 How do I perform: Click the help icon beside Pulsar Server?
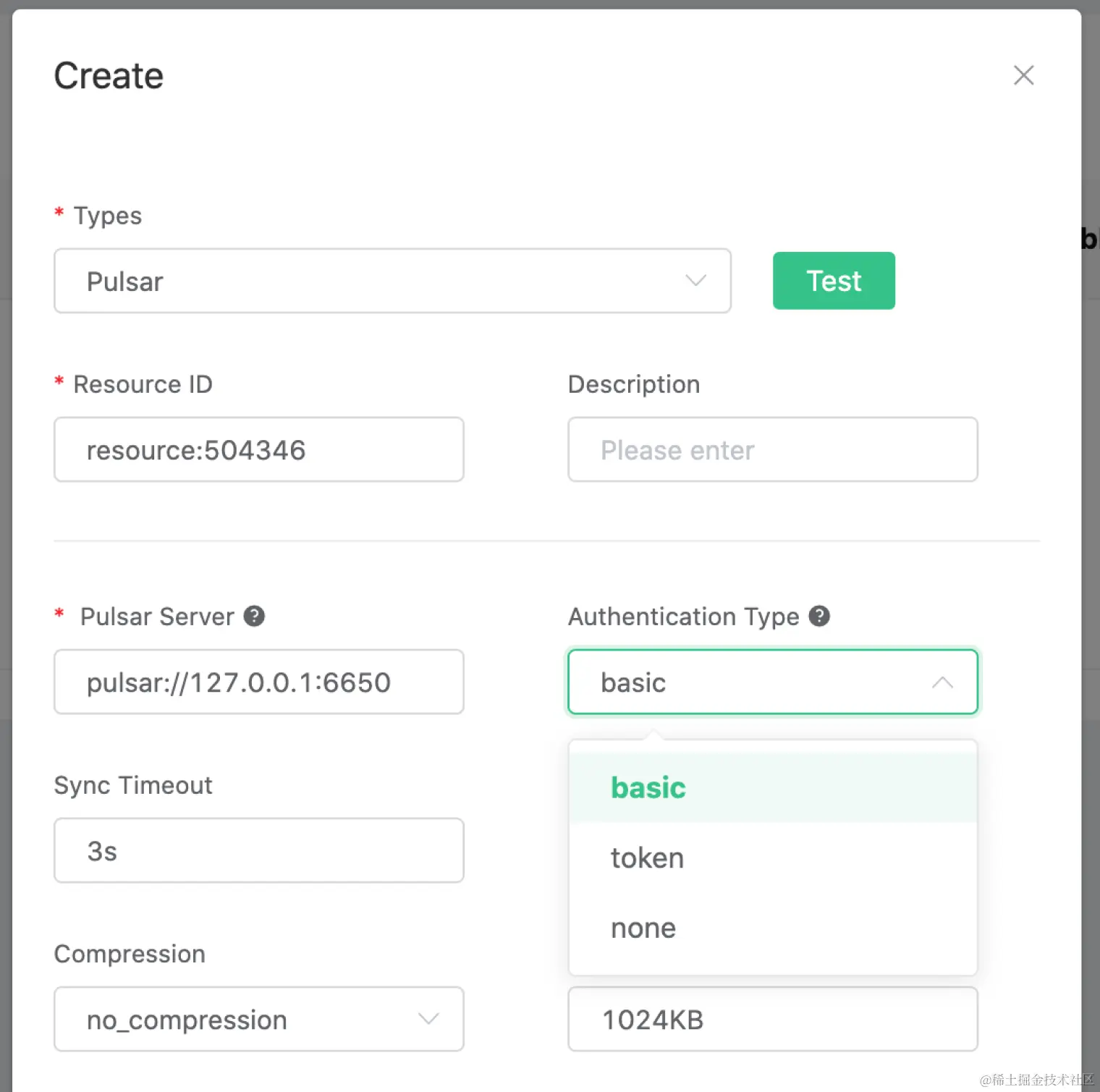[x=254, y=616]
